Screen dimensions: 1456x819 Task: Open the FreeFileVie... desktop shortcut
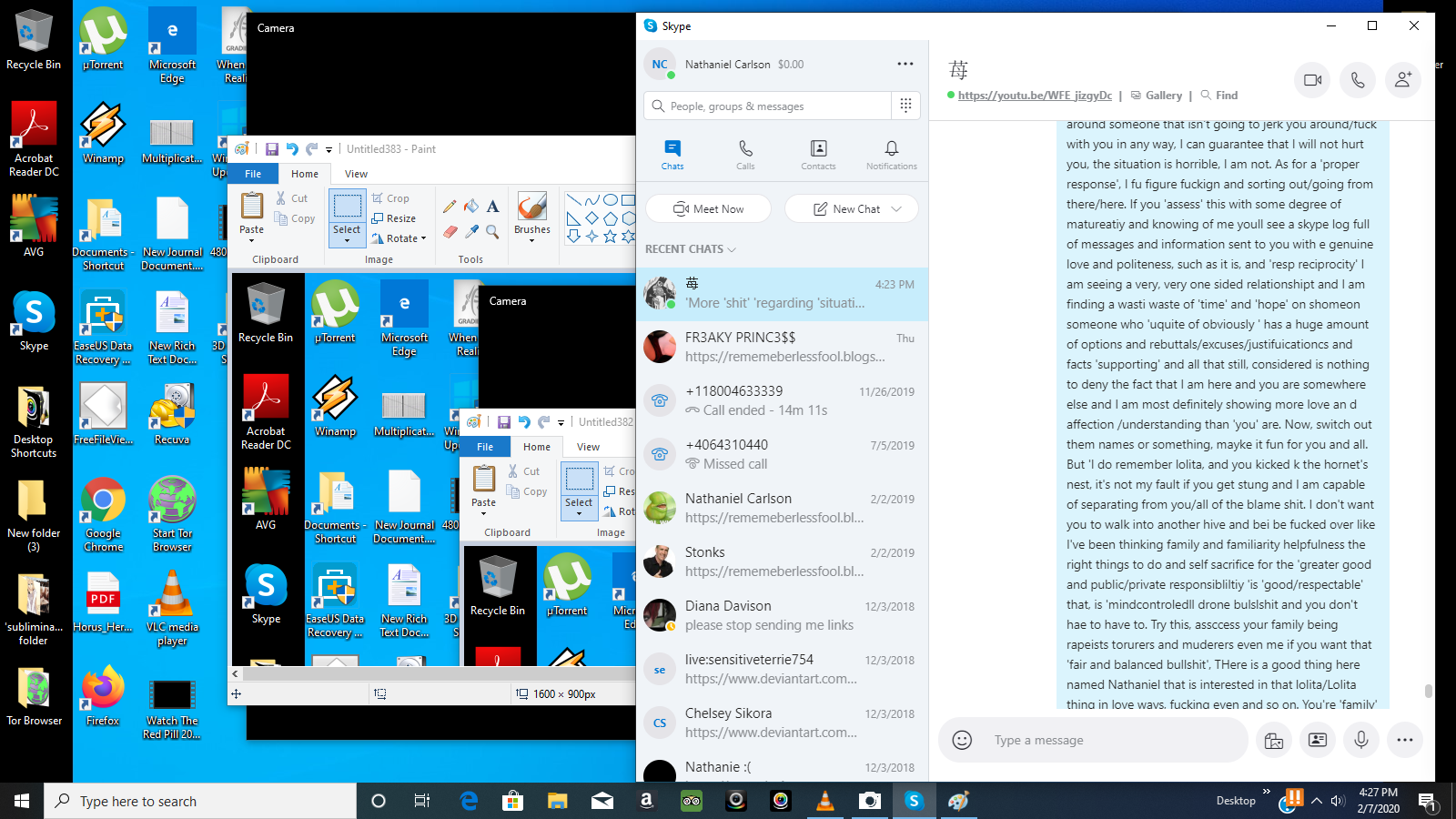coord(103,414)
